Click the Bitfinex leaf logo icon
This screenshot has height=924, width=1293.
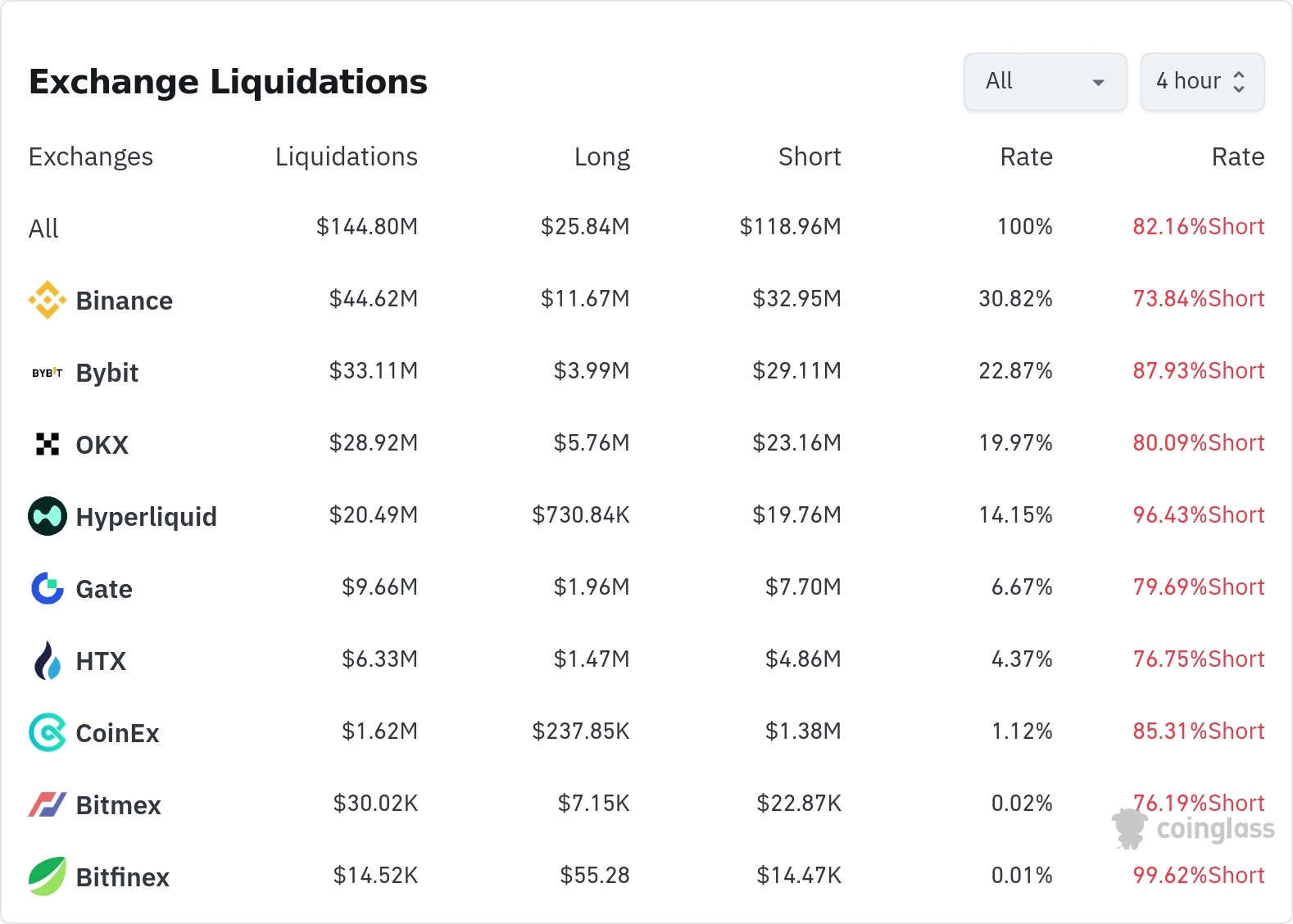pos(48,876)
